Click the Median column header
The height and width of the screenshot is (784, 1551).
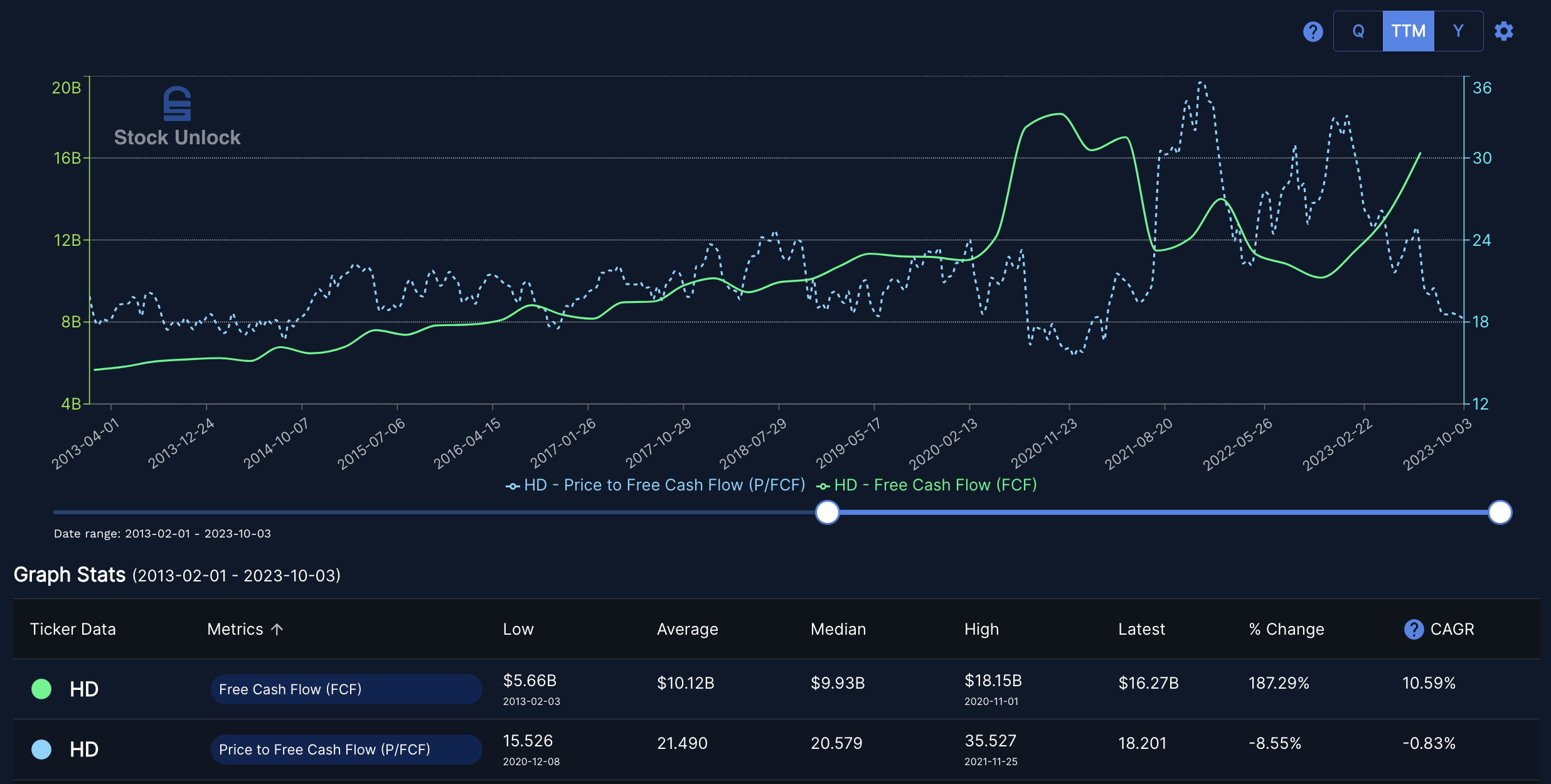[838, 629]
